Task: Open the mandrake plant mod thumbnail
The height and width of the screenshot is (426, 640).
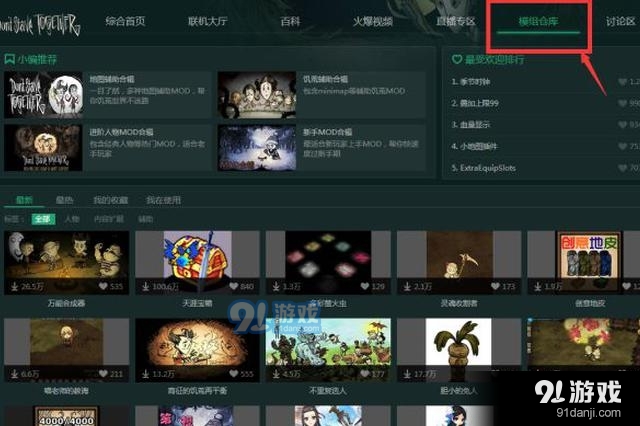Action: 459,350
